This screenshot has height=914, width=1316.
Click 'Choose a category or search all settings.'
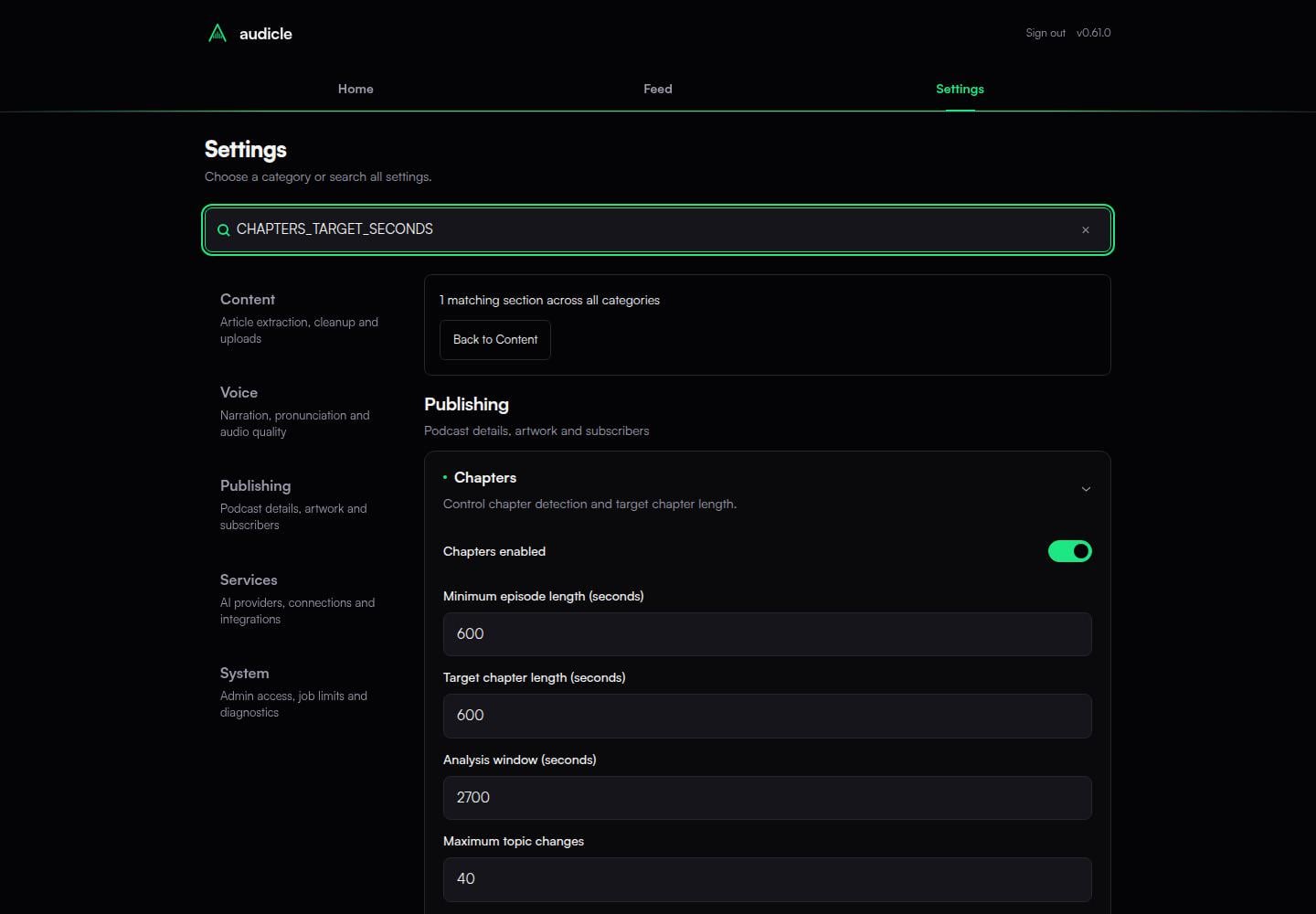pyautogui.click(x=318, y=176)
